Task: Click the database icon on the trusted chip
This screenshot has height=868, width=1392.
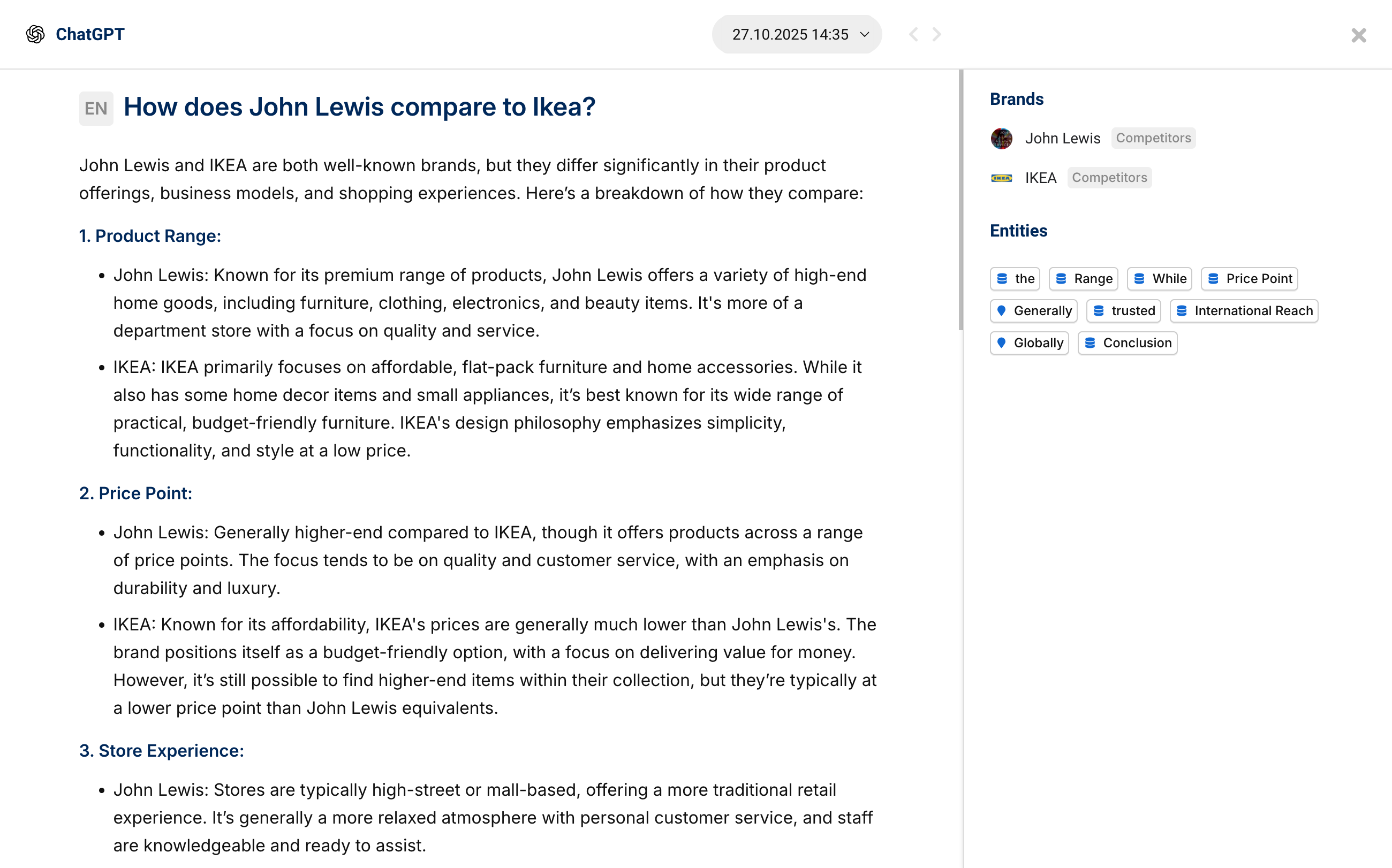Action: [x=1099, y=310]
